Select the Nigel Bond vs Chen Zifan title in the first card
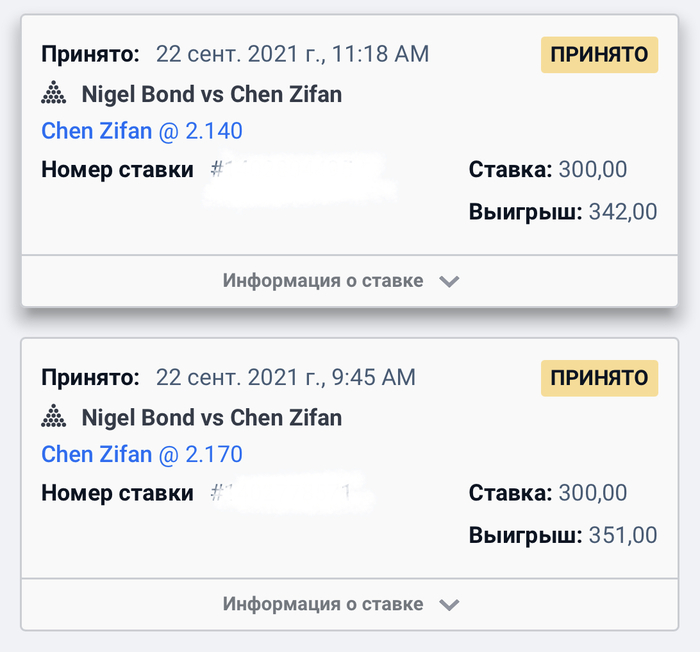The image size is (700, 652). [211, 95]
